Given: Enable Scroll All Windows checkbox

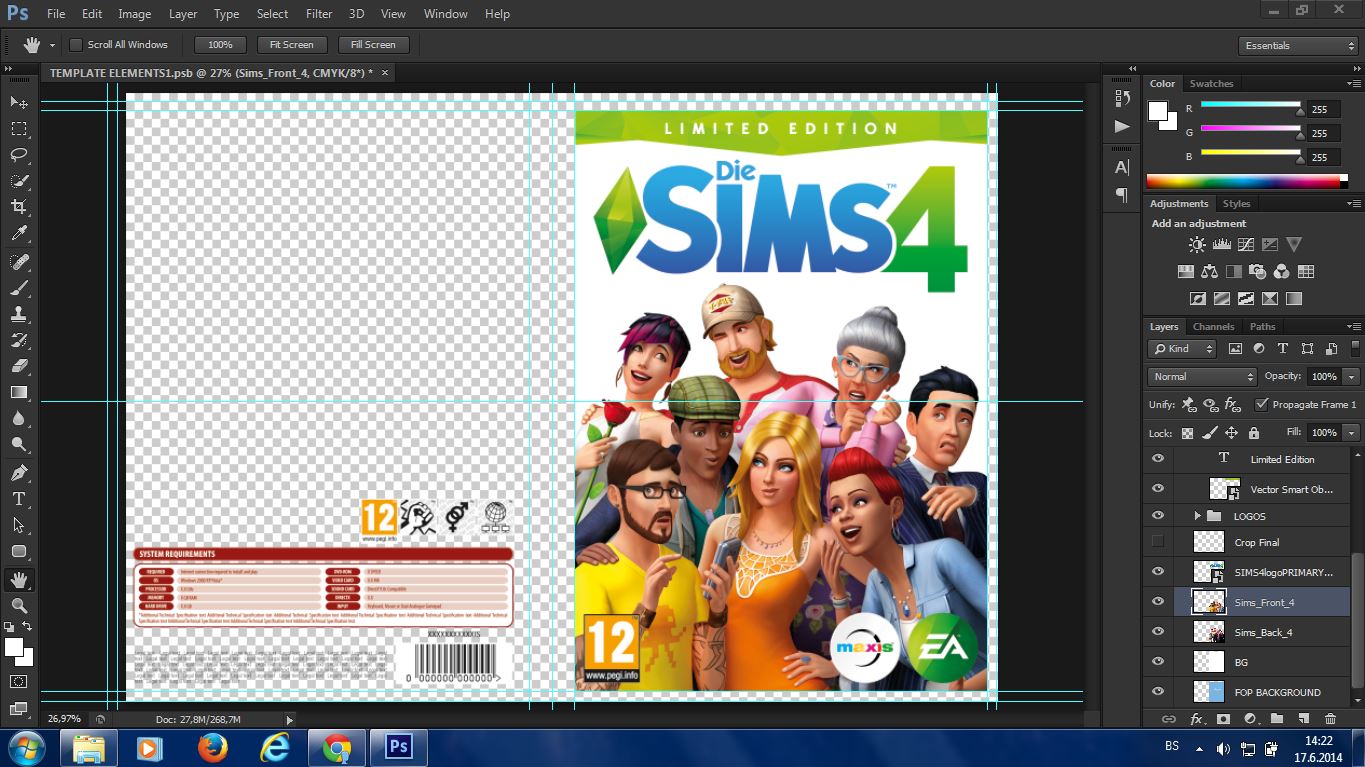Looking at the screenshot, I should 75,45.
